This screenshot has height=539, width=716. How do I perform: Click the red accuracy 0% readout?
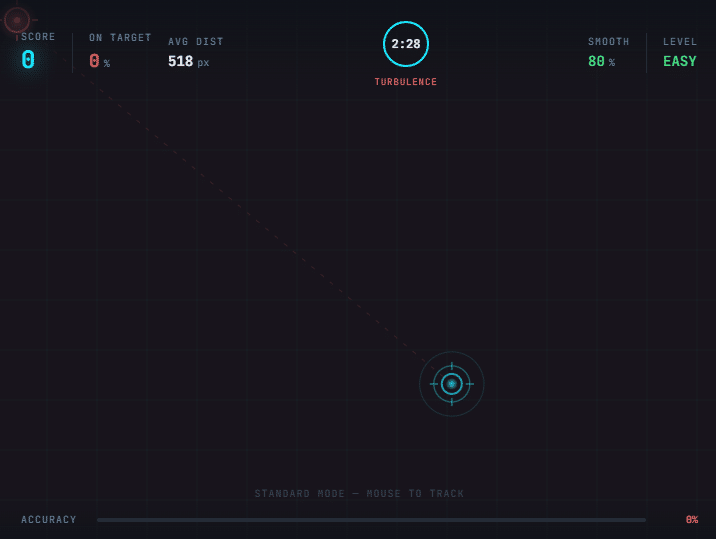pyautogui.click(x=691, y=520)
